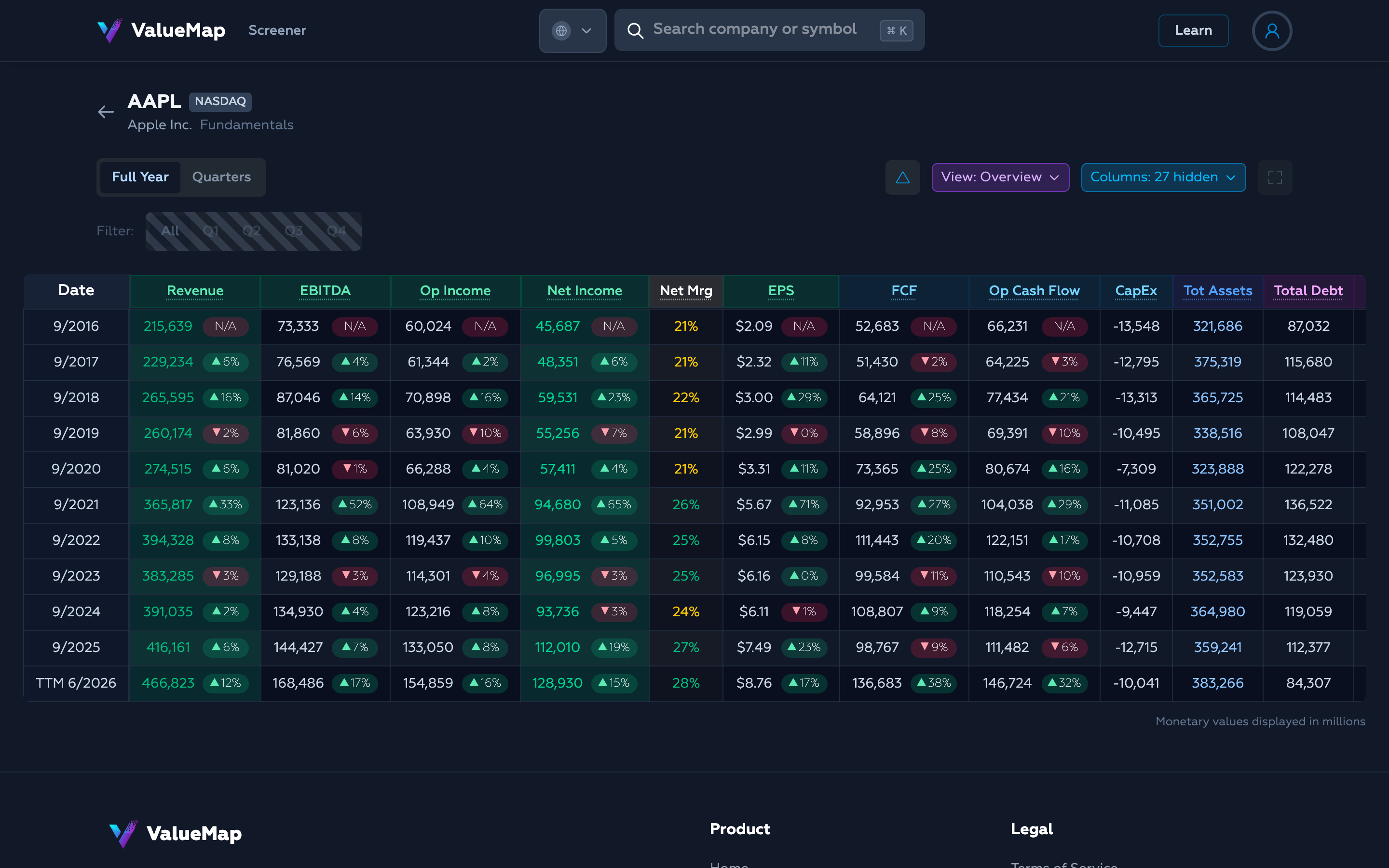Click the magnifier search icon
This screenshot has height=868, width=1389.
(635, 30)
